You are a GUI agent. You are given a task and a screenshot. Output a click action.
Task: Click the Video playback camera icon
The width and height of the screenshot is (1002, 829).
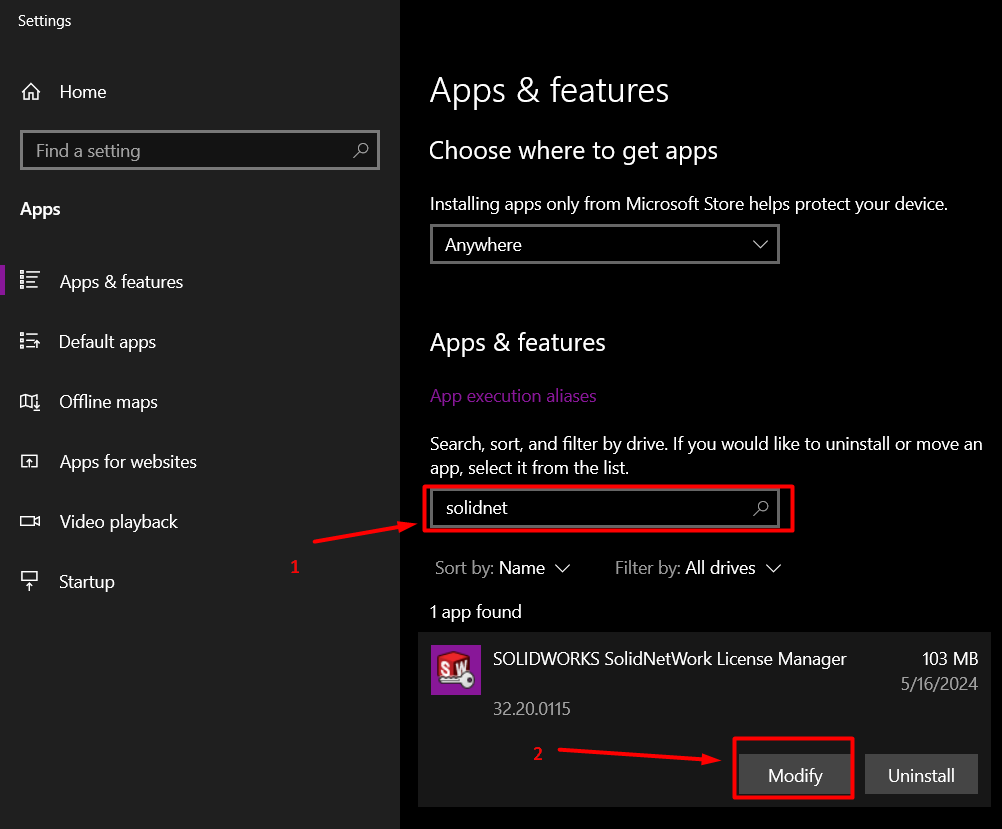pos(30,522)
